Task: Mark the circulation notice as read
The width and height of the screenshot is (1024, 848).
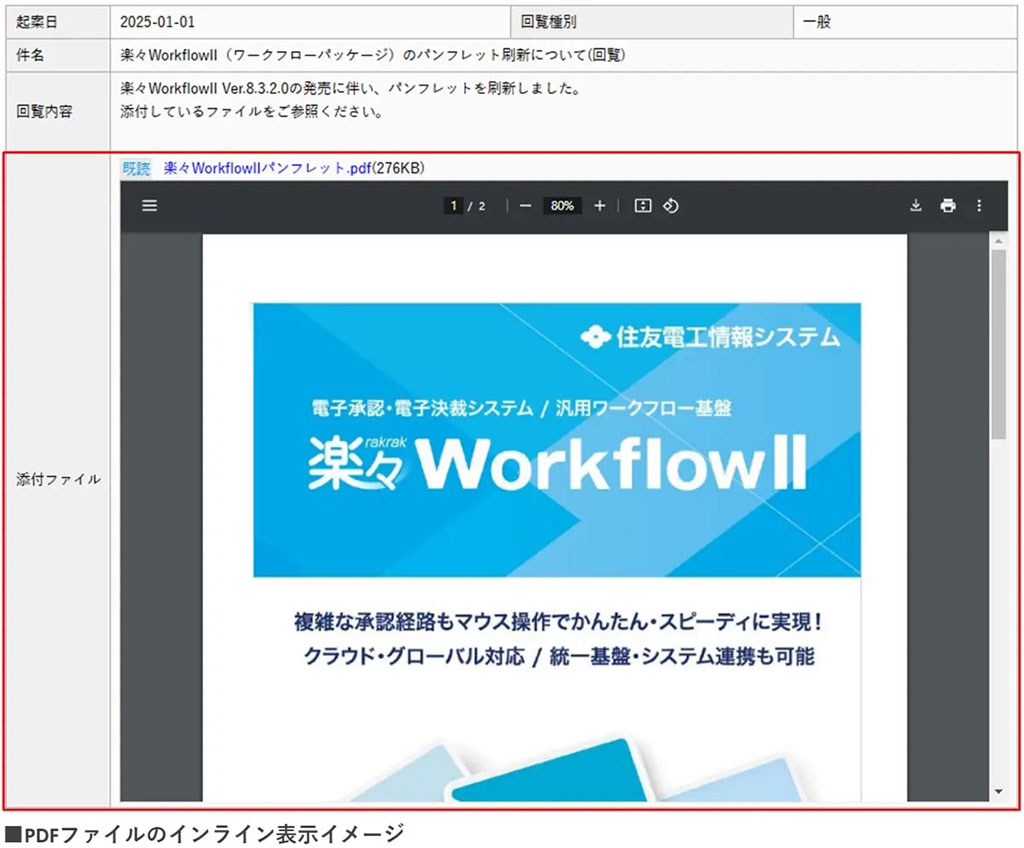Action: click(135, 169)
